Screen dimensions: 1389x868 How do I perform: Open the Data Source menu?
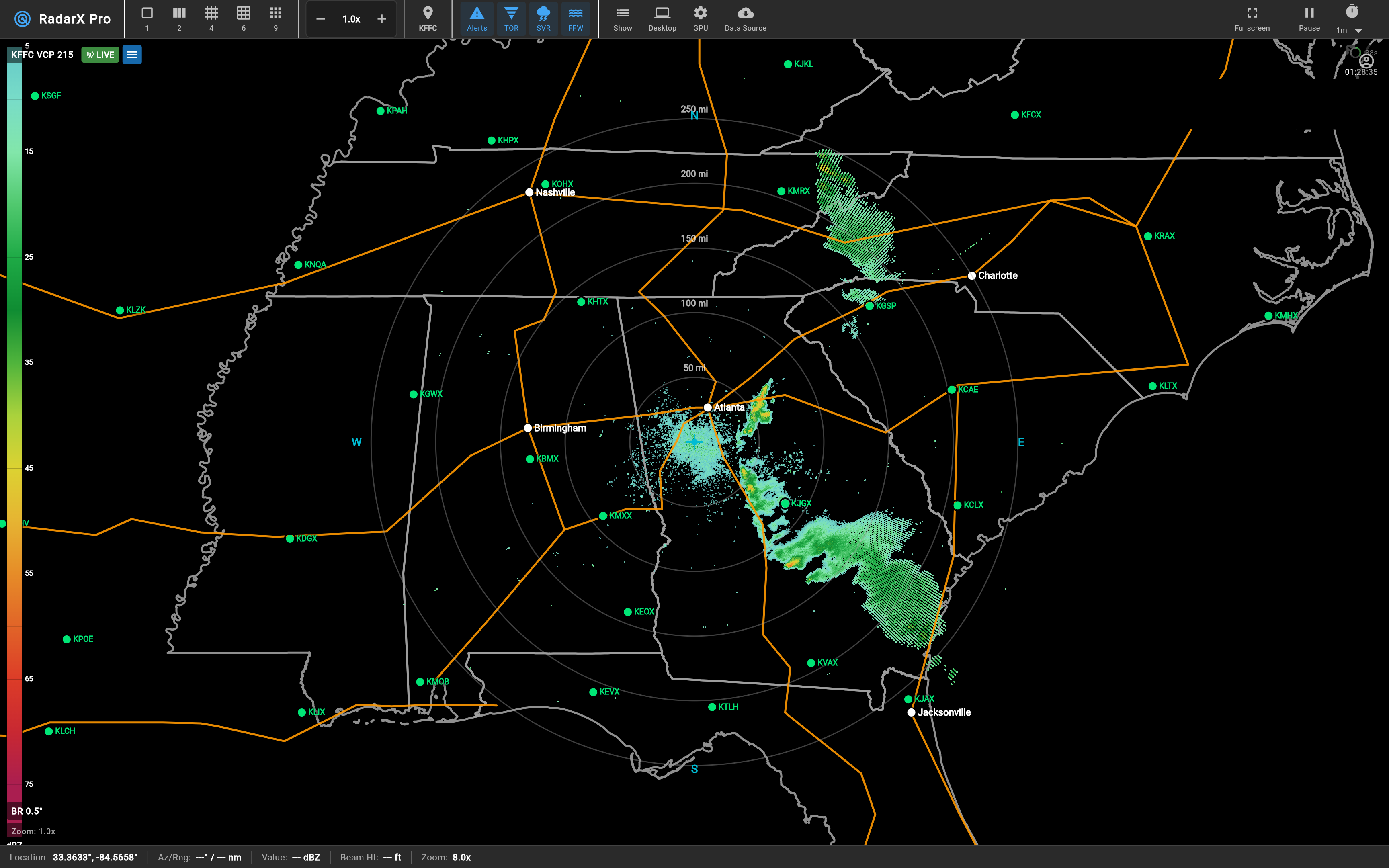745,19
